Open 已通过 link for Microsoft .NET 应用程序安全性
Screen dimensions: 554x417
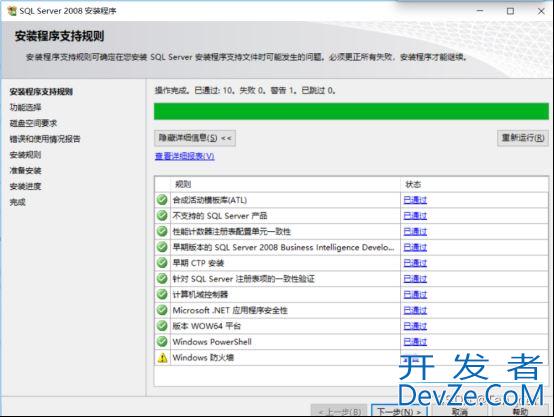coord(415,310)
